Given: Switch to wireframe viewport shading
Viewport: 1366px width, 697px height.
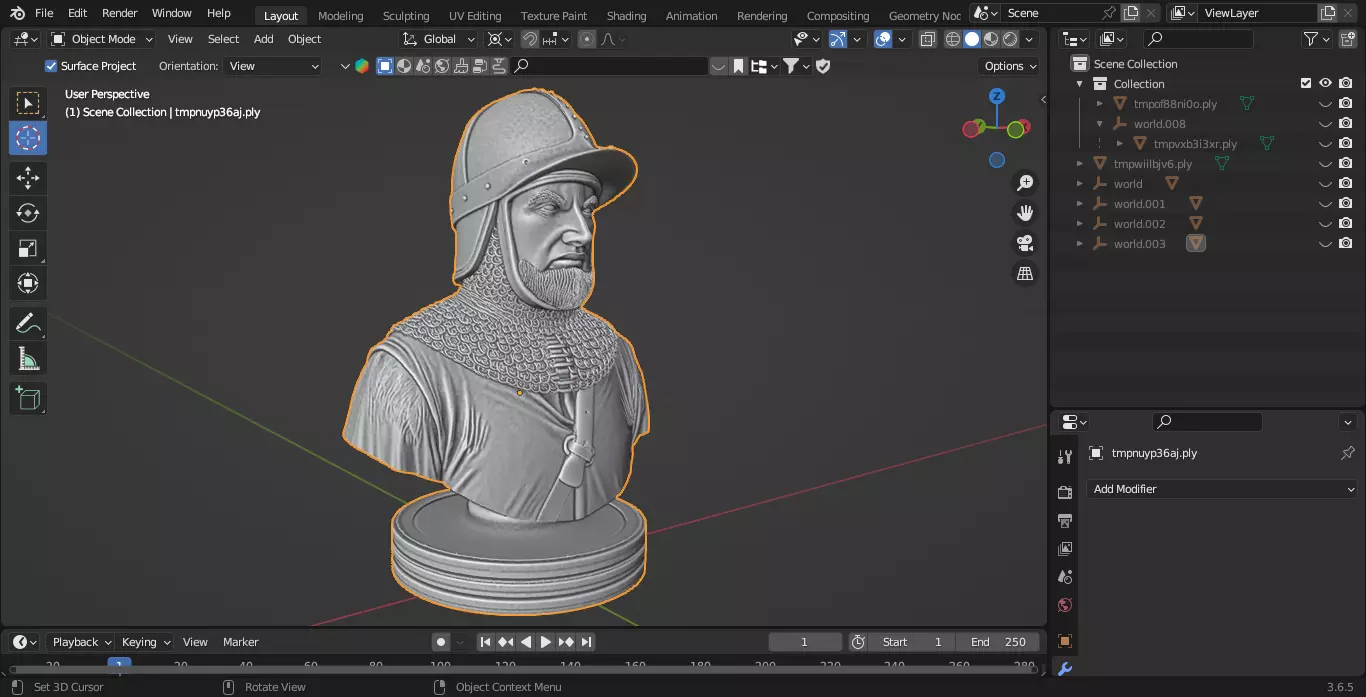Looking at the screenshot, I should pyautogui.click(x=953, y=39).
